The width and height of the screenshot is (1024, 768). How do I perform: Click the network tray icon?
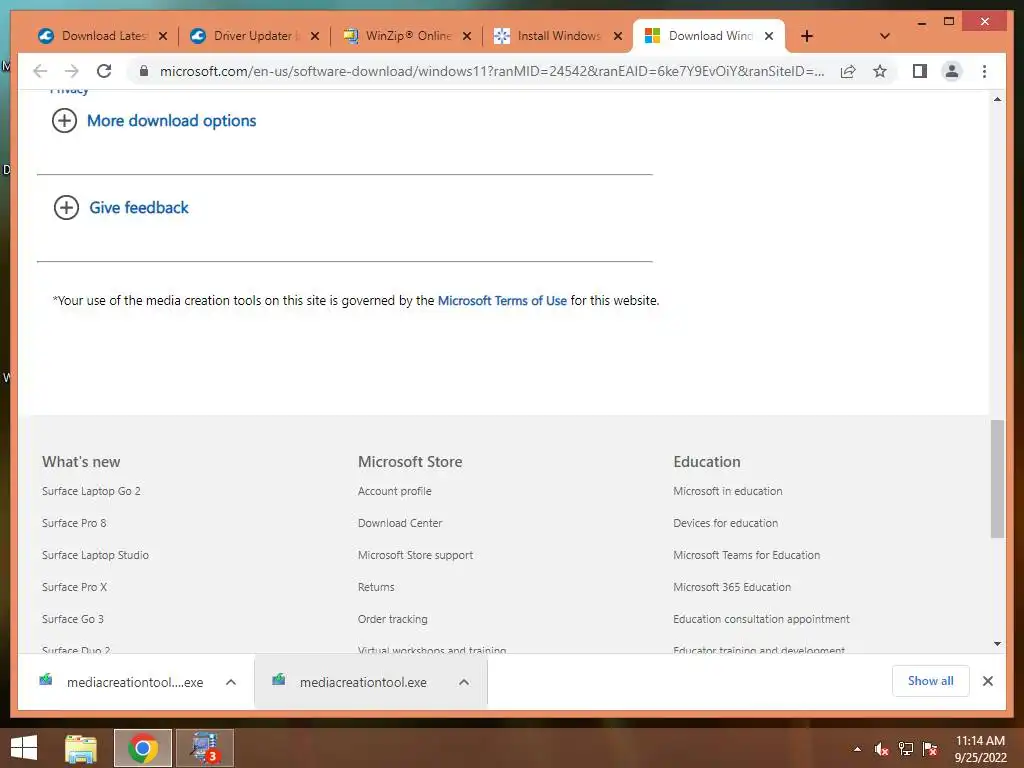tap(905, 749)
